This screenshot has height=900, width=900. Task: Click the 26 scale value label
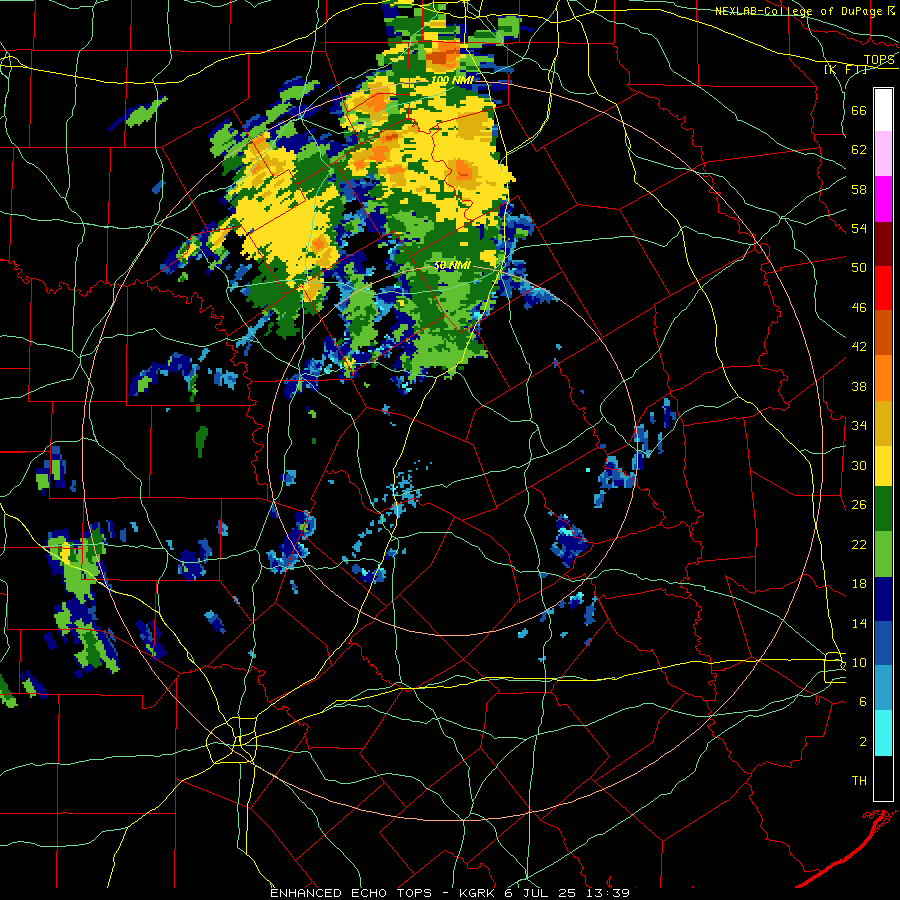[859, 505]
